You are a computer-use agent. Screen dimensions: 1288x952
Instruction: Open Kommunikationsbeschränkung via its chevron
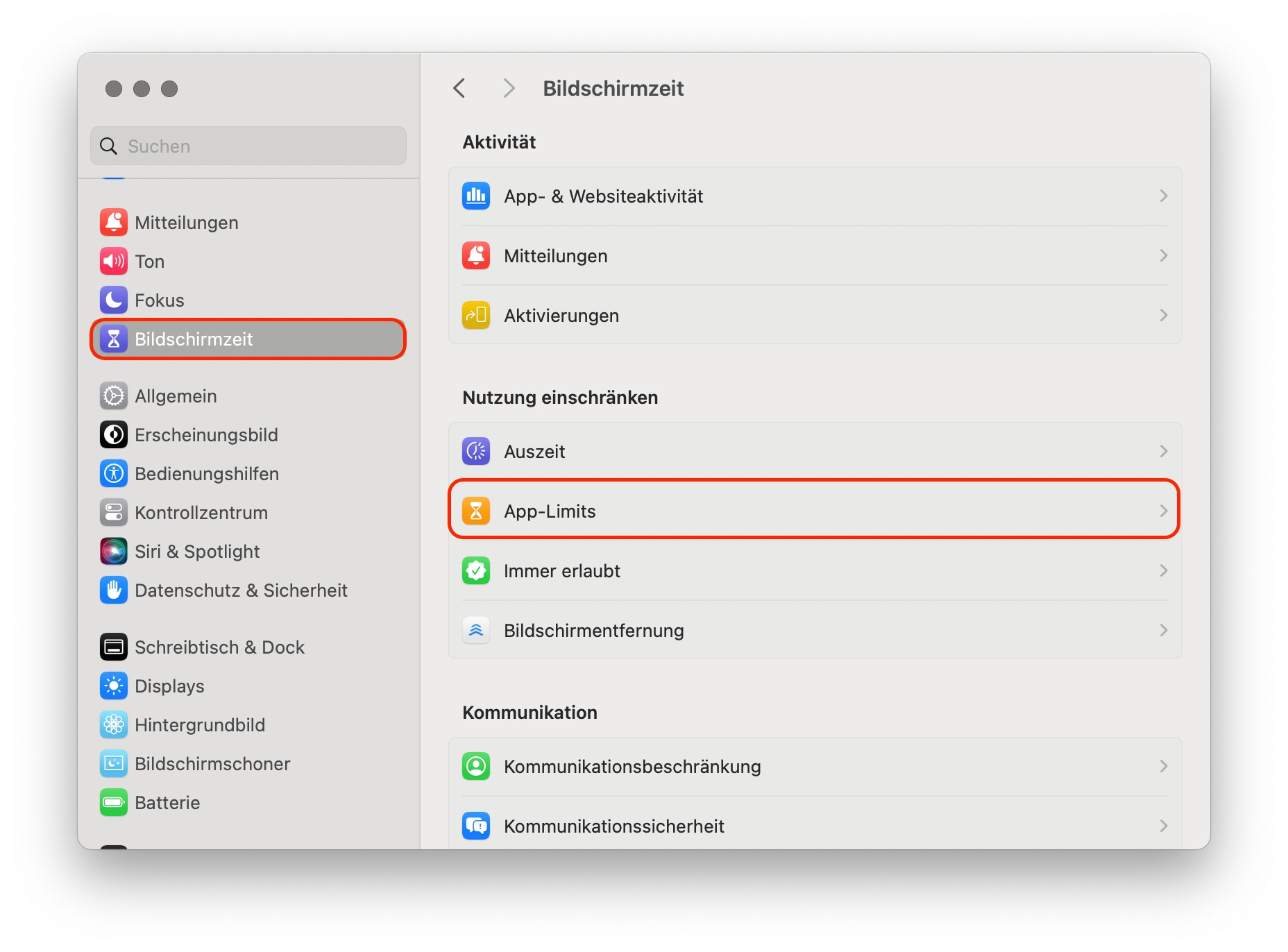coord(1164,767)
